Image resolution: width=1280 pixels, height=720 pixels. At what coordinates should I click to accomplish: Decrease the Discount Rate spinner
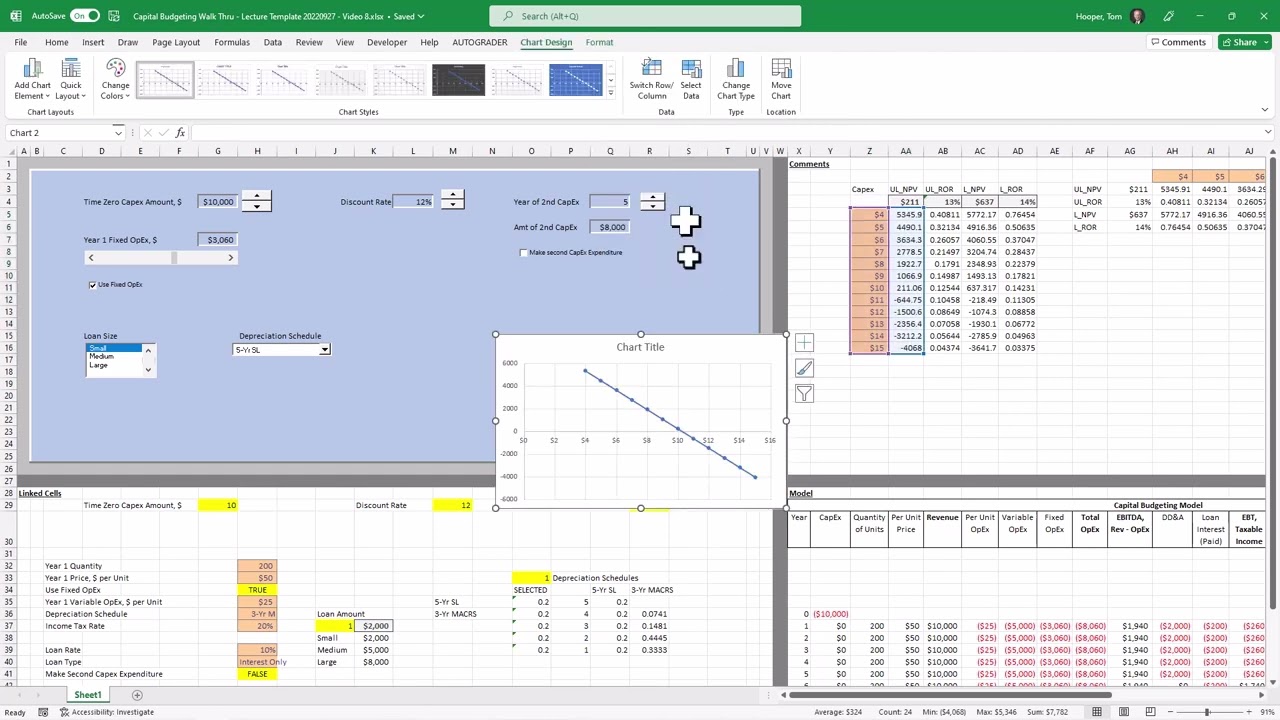click(453, 205)
